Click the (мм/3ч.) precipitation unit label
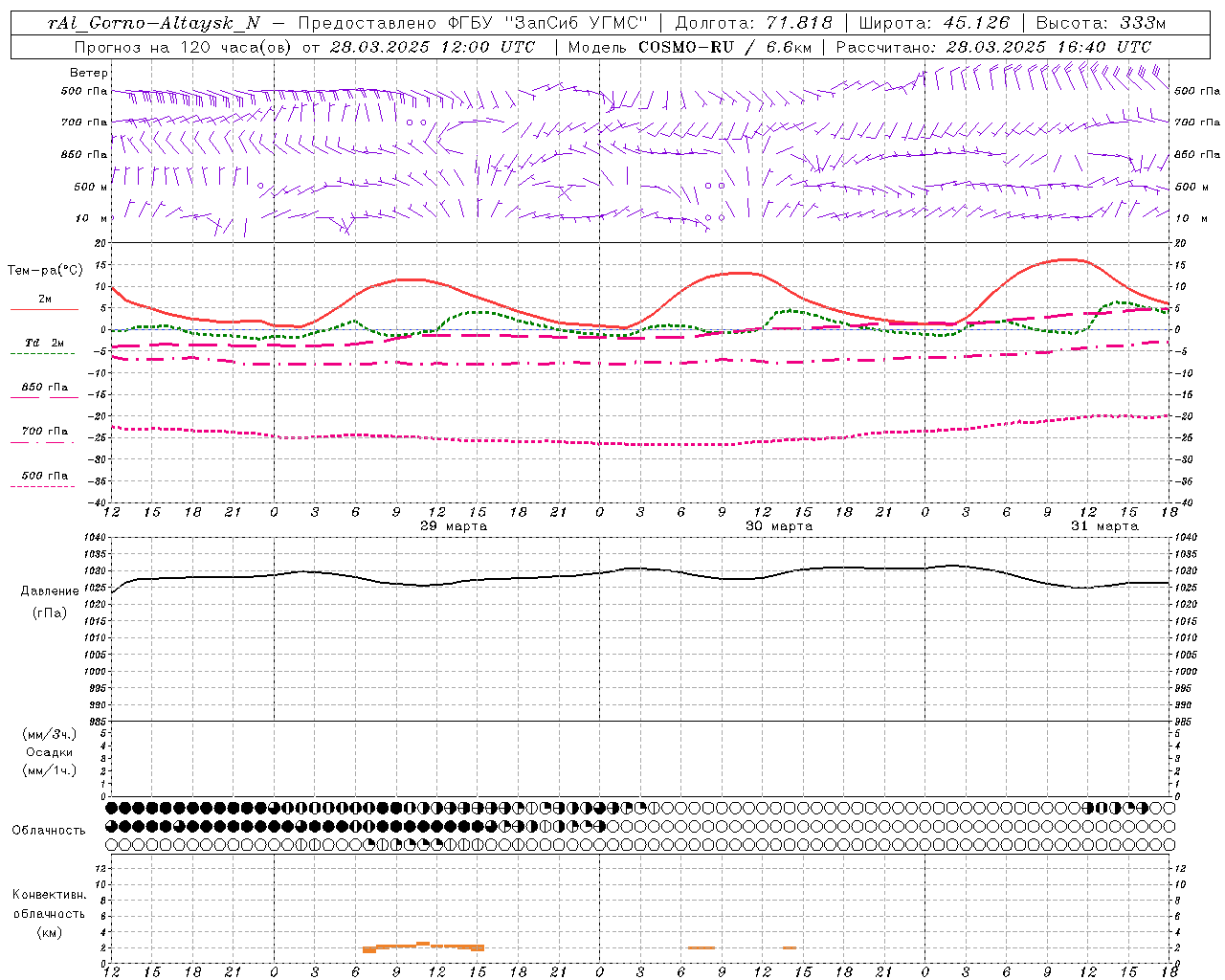The image size is (1225, 980). pyautogui.click(x=50, y=734)
